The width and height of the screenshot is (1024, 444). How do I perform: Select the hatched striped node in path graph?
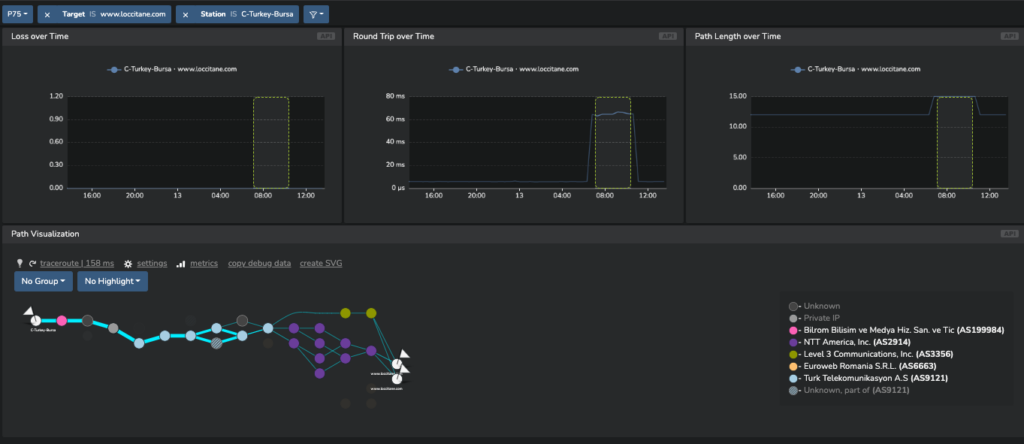(216, 343)
